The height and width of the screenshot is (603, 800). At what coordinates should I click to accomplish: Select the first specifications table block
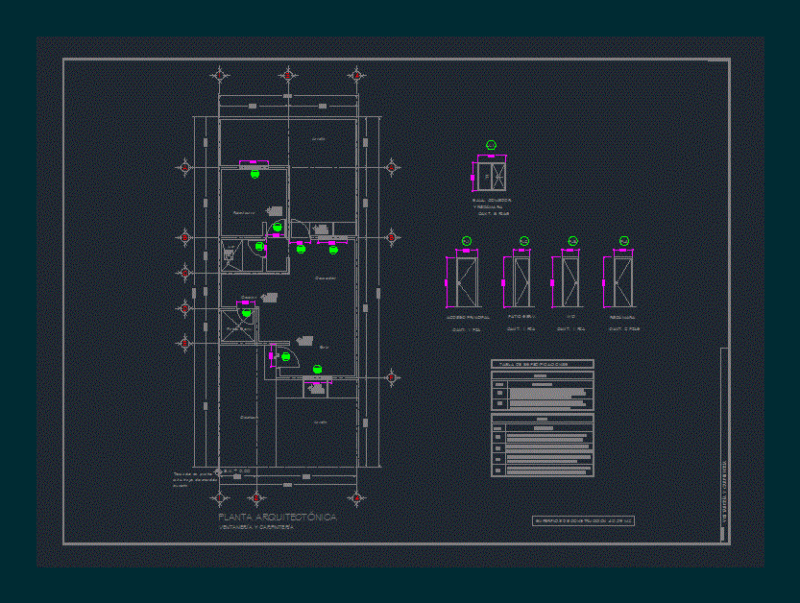[542, 391]
